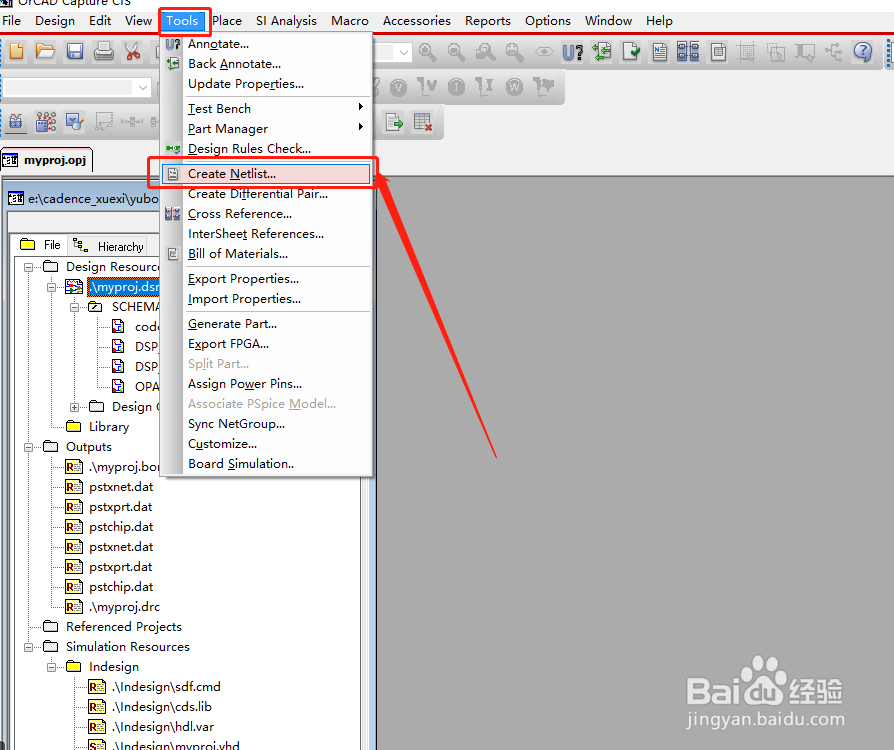This screenshot has height=750, width=894.
Task: Click the Back Annotate toolbar icon
Action: click(602, 52)
